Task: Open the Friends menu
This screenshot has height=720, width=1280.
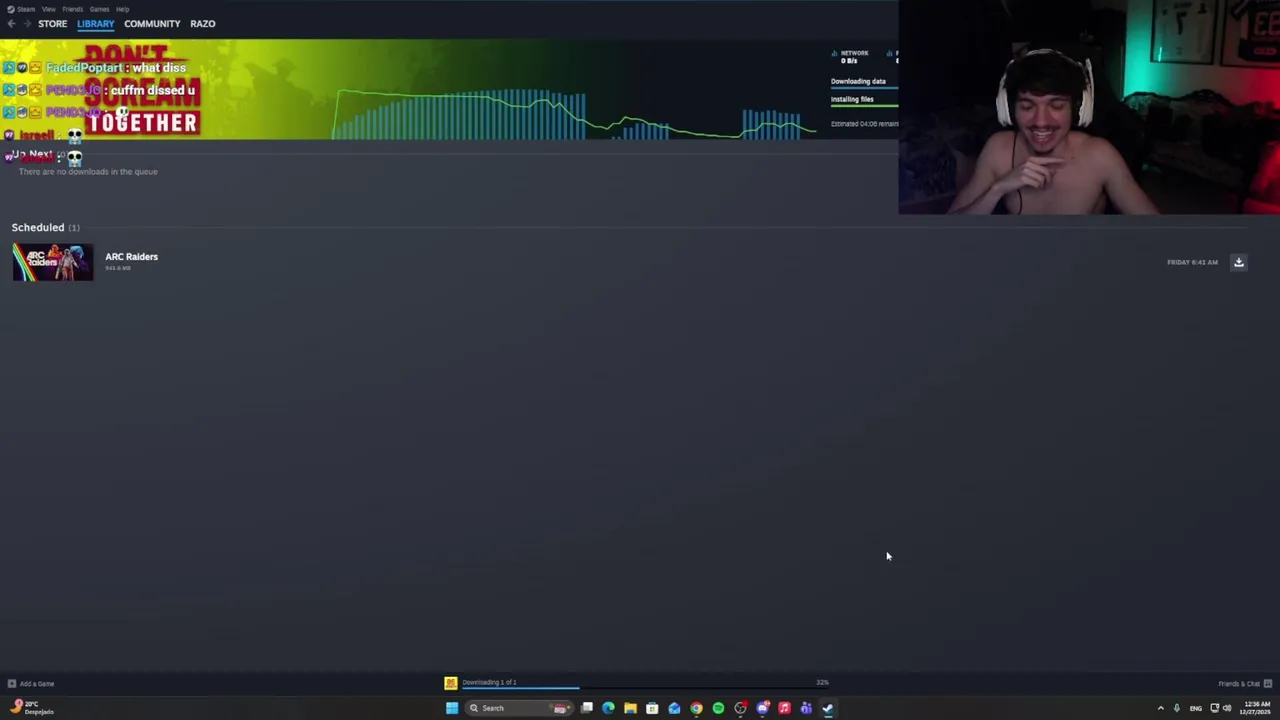Action: coord(72,9)
